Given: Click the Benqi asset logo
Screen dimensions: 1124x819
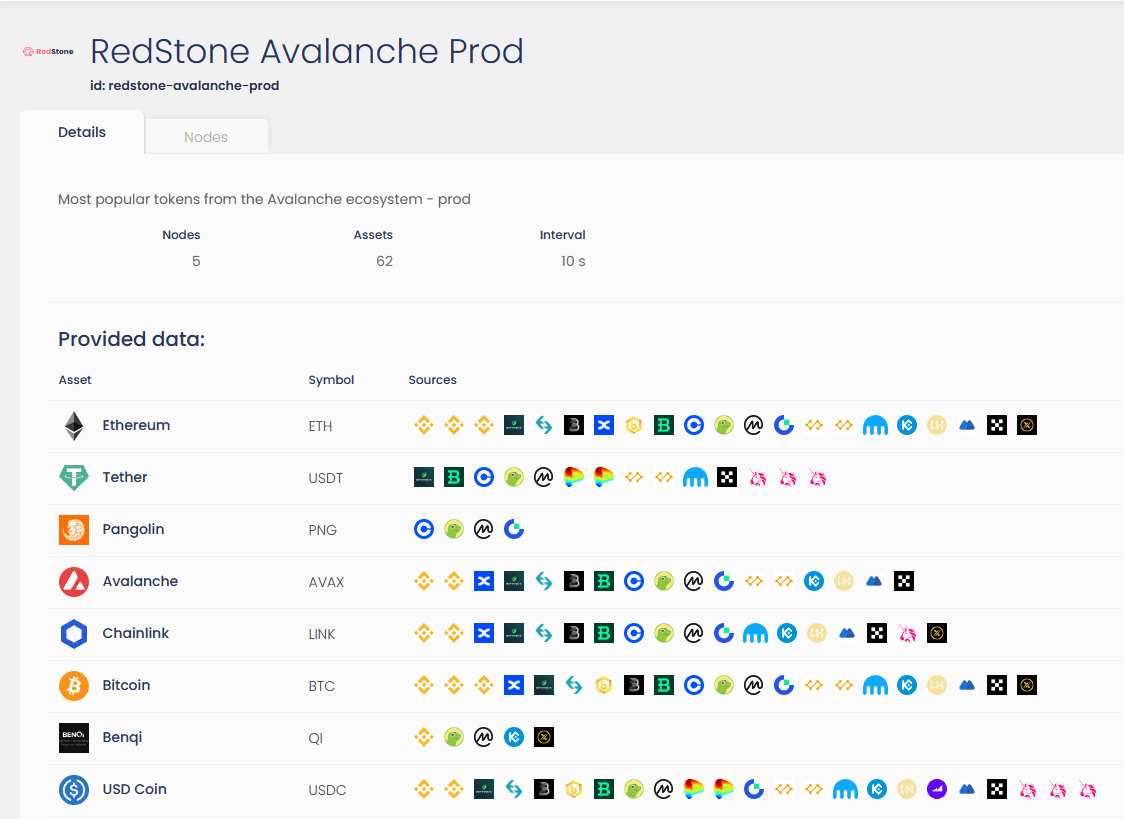Looking at the screenshot, I should pos(74,738).
